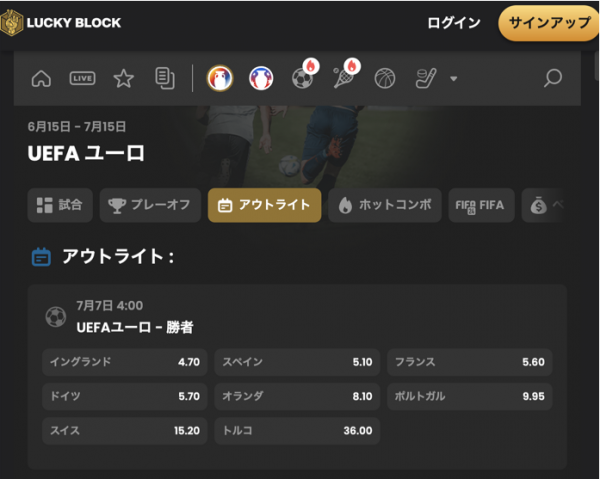Bet on オランダ at 8.10
Image resolution: width=600 pixels, height=479 pixels.
297,396
